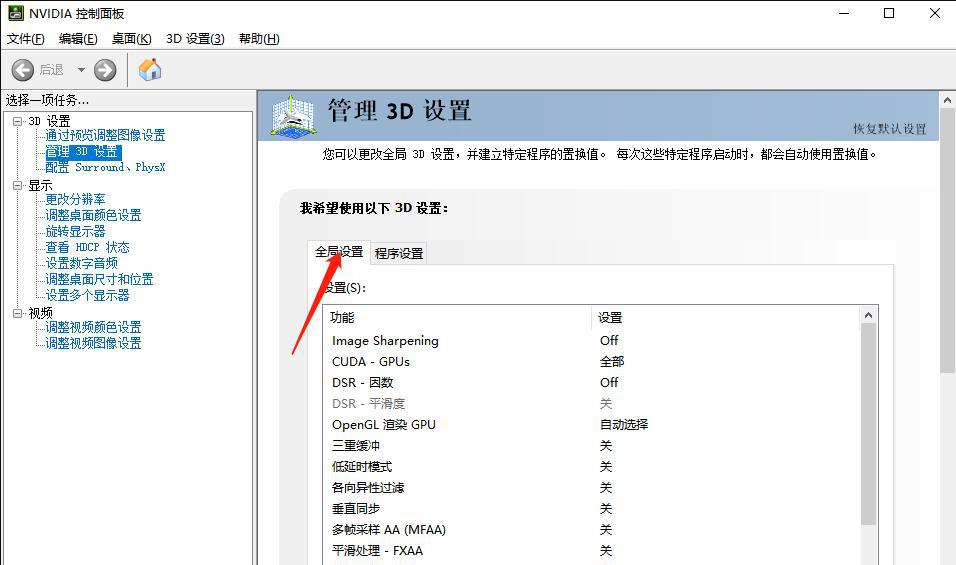Switch to the 程序设置 tab
The height and width of the screenshot is (565, 956).
click(399, 253)
